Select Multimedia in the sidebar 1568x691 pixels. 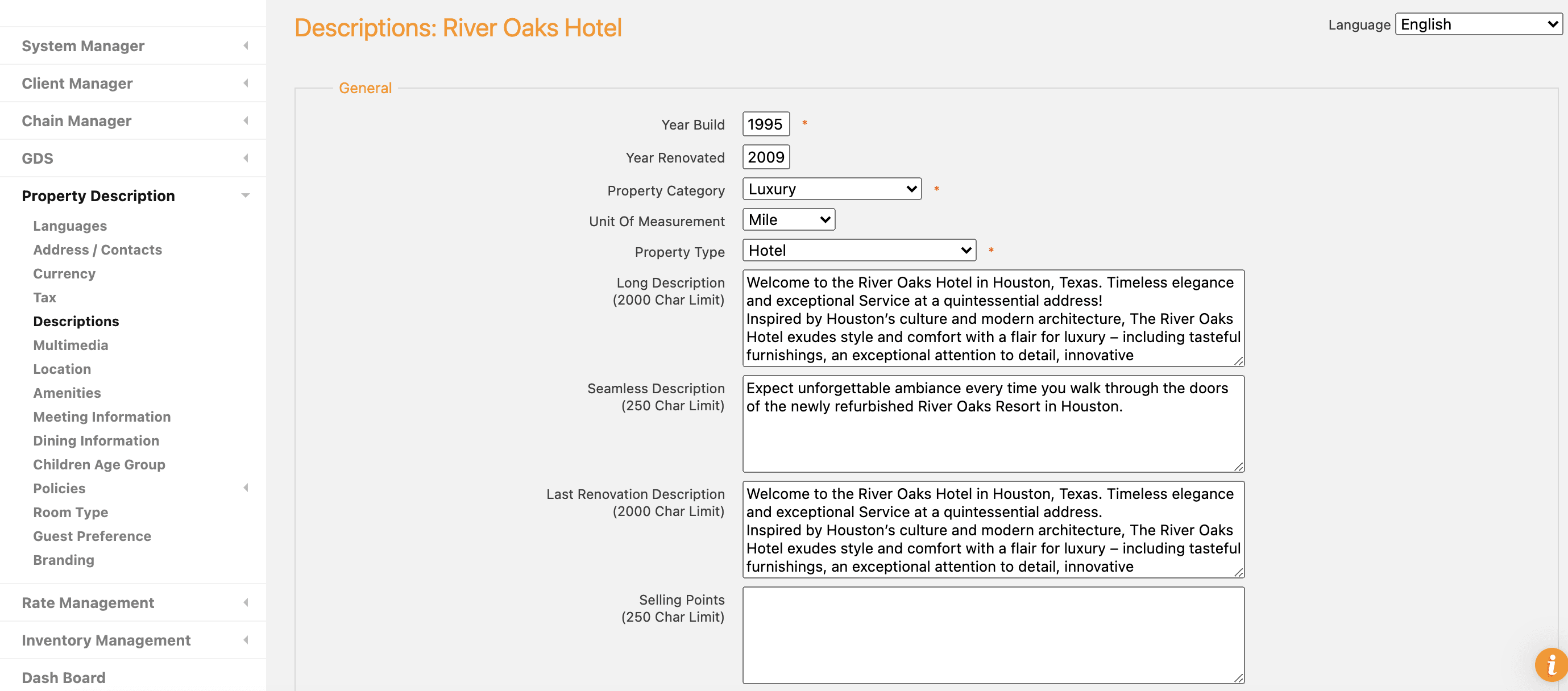point(70,345)
